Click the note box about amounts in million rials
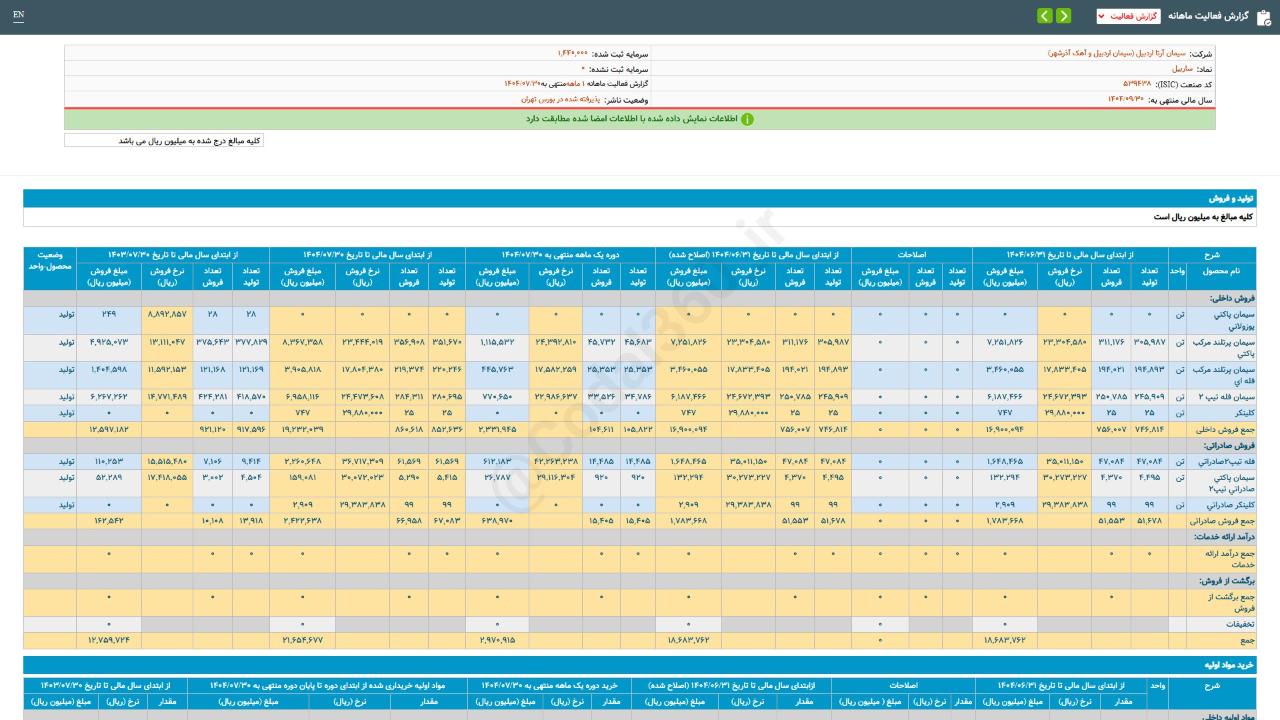 click(x=164, y=141)
